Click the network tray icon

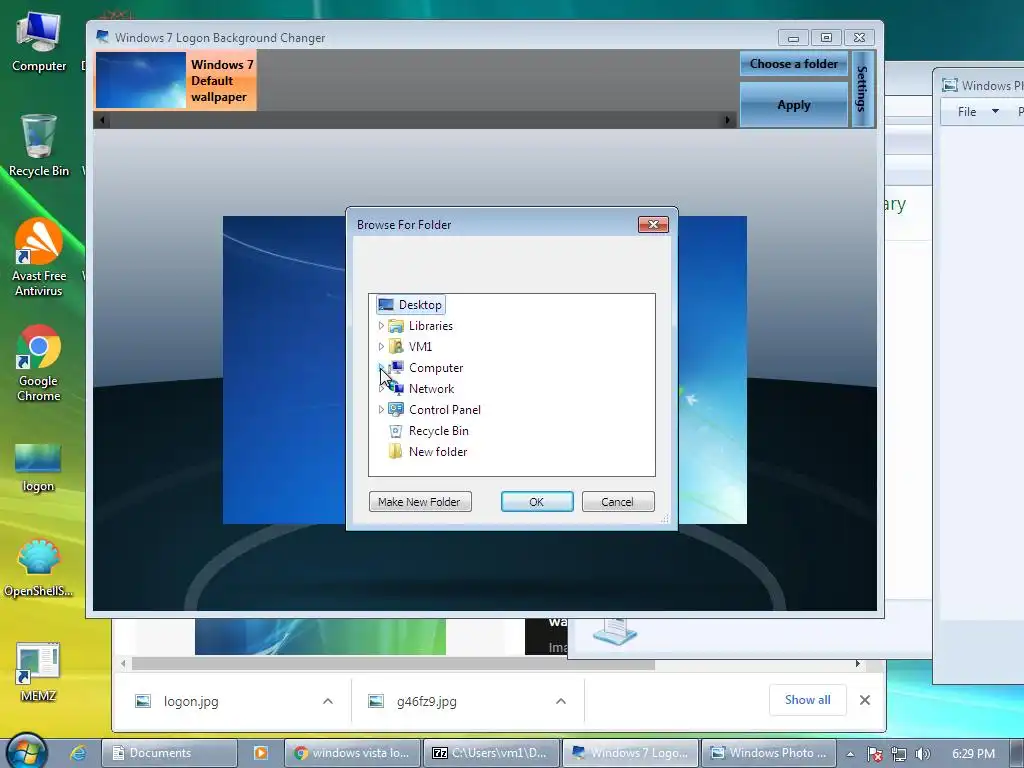899,754
